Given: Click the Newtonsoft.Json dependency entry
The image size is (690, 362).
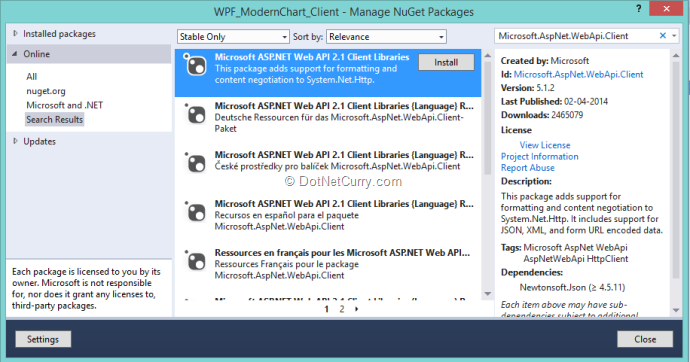Looking at the screenshot, I should [x=572, y=288].
